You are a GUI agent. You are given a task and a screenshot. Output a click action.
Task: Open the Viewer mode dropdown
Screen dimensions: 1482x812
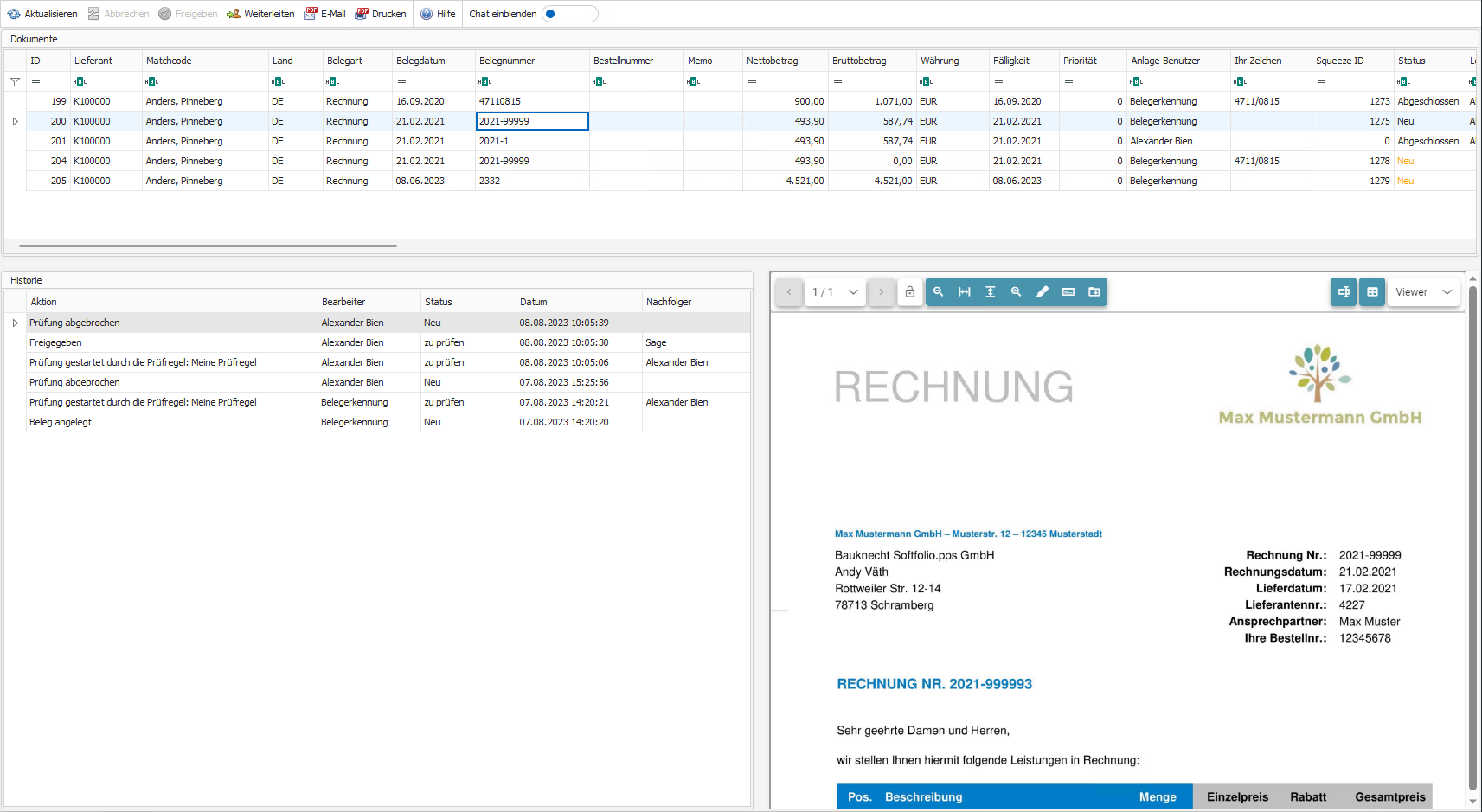pyautogui.click(x=1423, y=292)
